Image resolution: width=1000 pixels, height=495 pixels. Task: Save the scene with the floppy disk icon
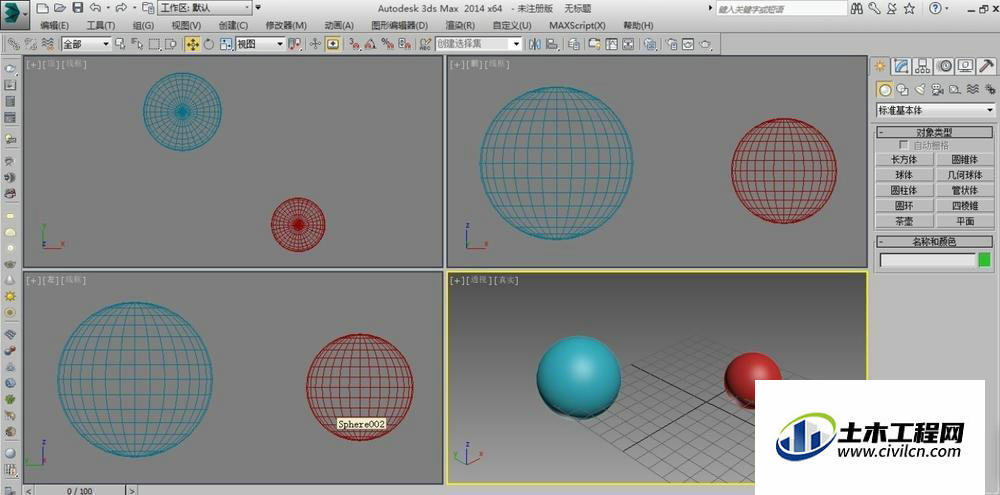78,8
